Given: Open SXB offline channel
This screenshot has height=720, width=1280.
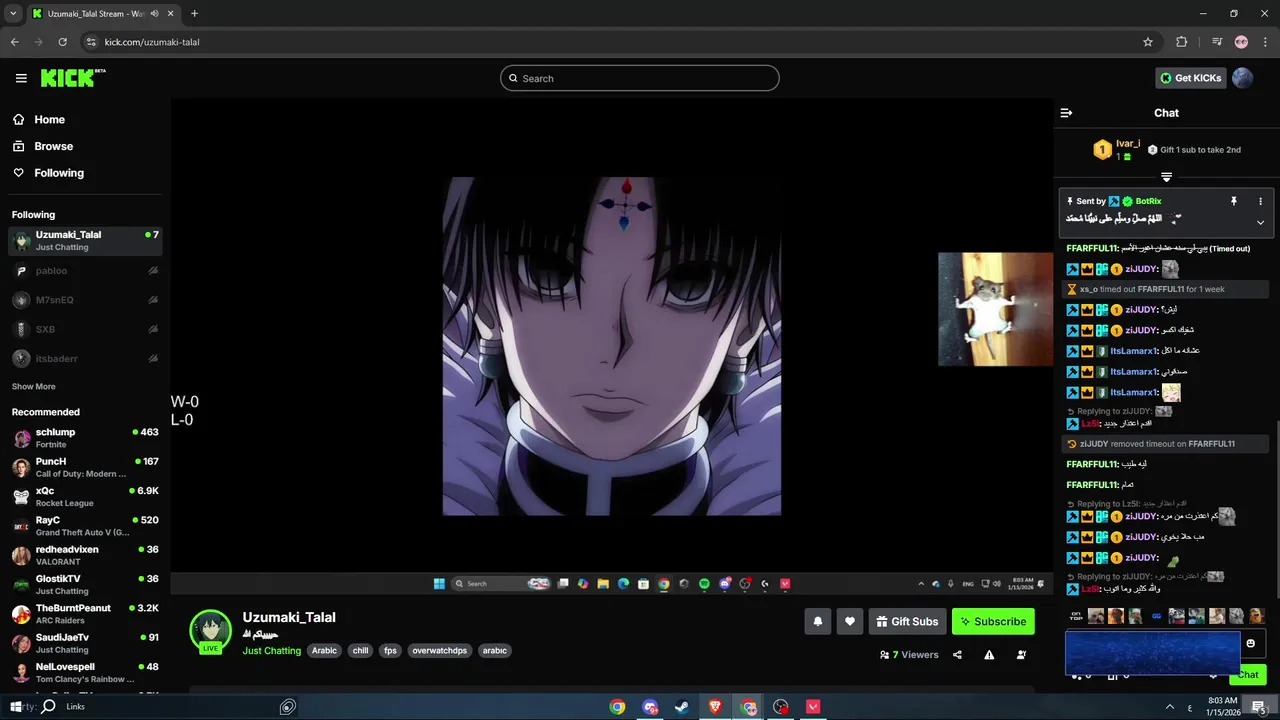Looking at the screenshot, I should [x=85, y=329].
